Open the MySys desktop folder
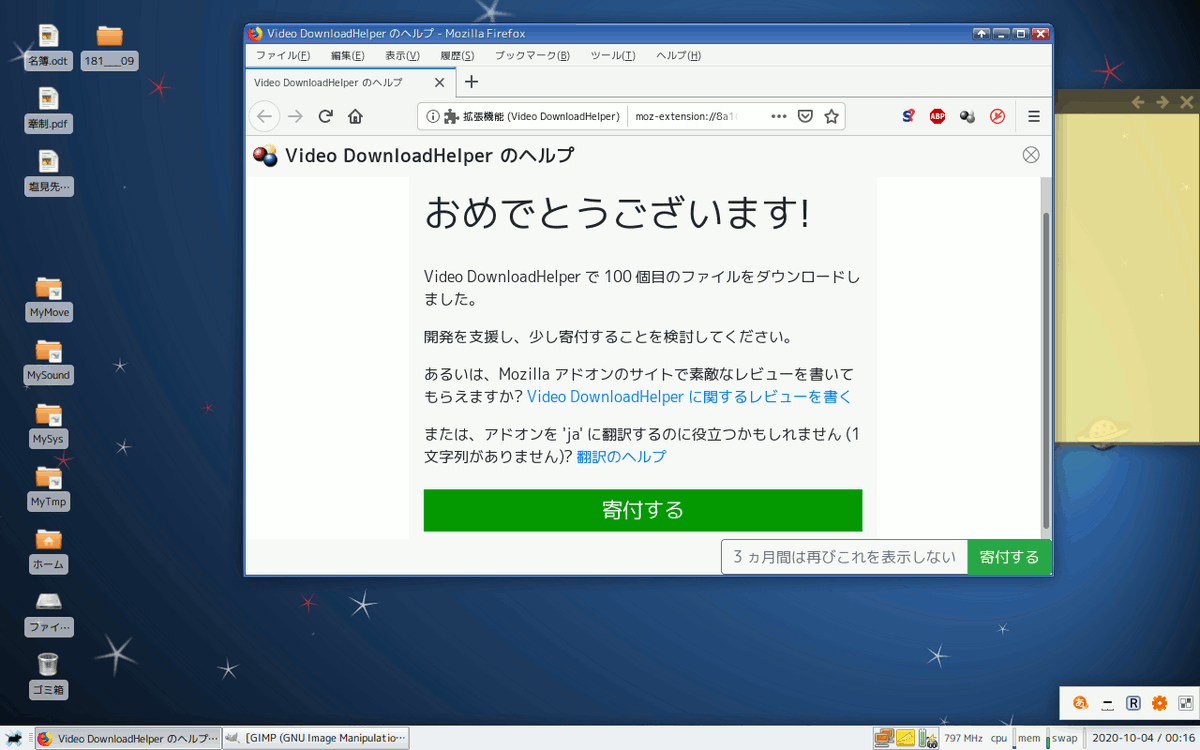This screenshot has width=1200, height=750. (x=49, y=424)
